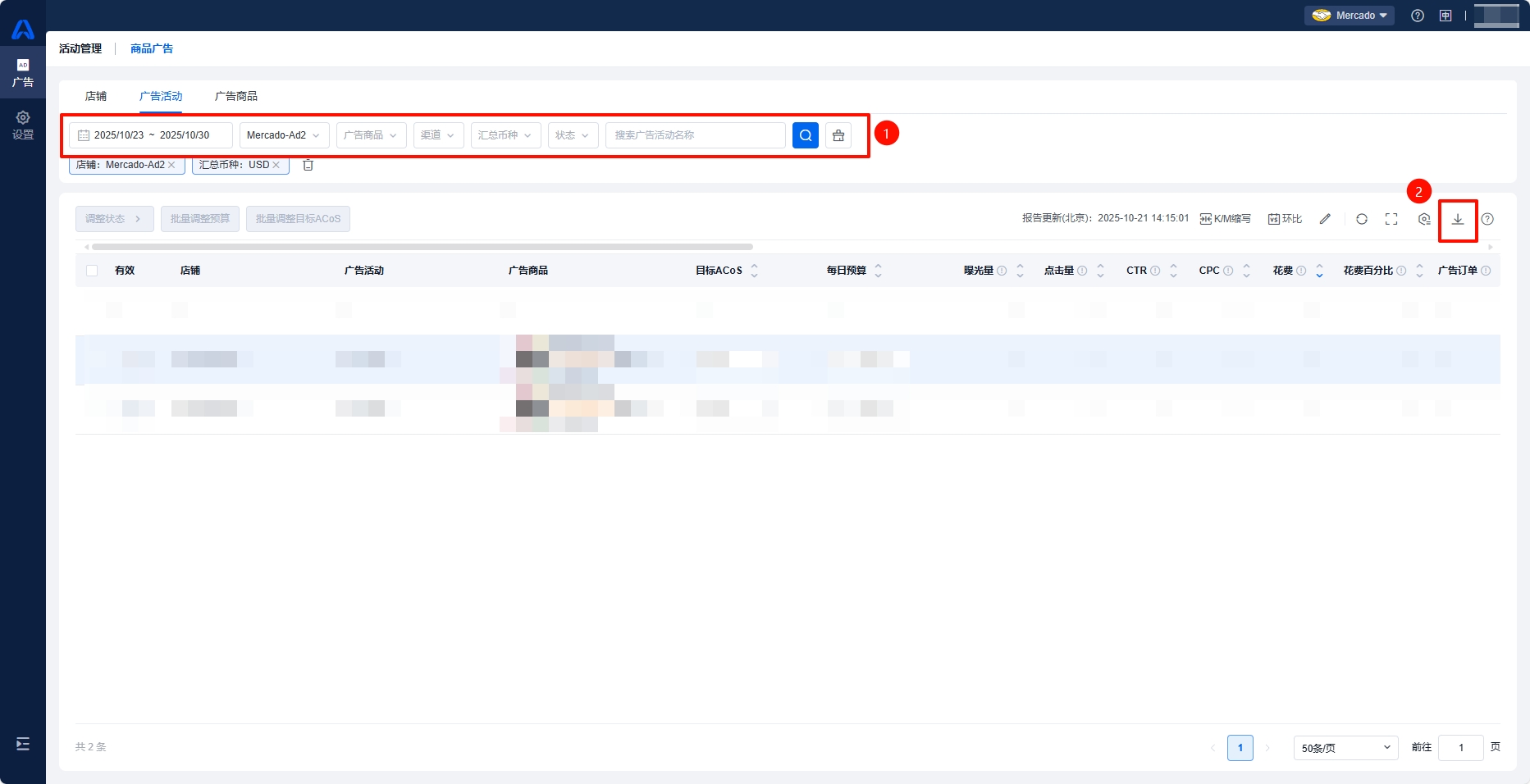
Task: Click the 批量调整预算 button
Action: tap(199, 219)
